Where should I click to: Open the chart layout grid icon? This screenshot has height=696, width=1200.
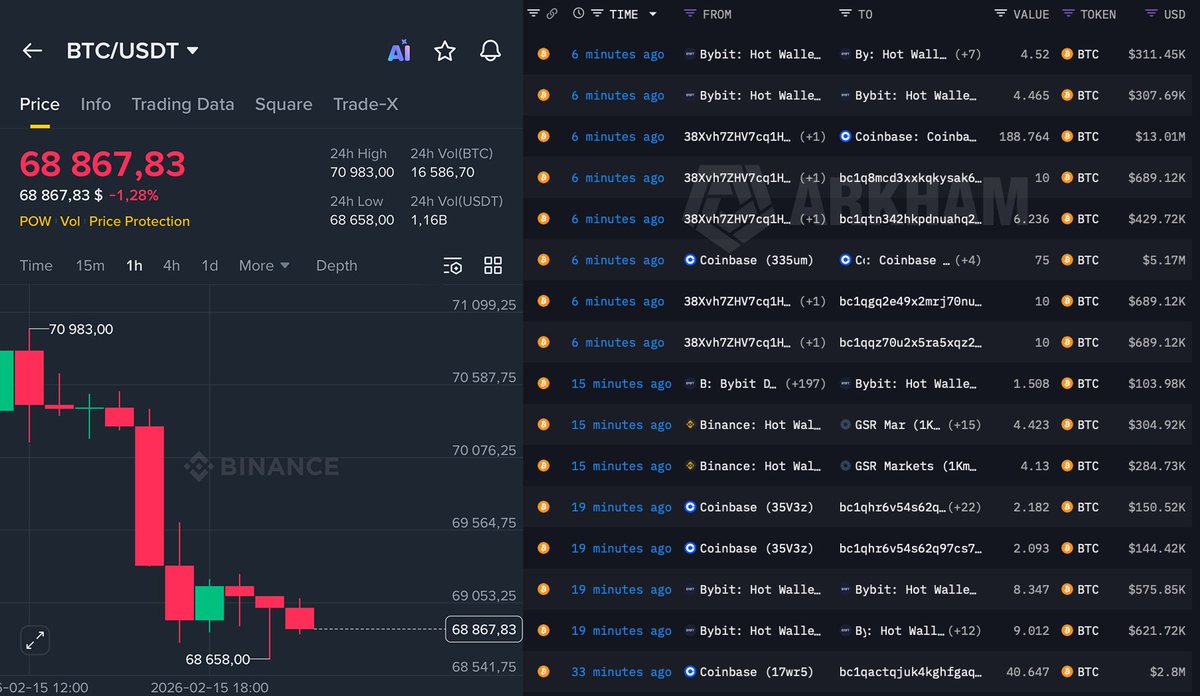tap(493, 265)
